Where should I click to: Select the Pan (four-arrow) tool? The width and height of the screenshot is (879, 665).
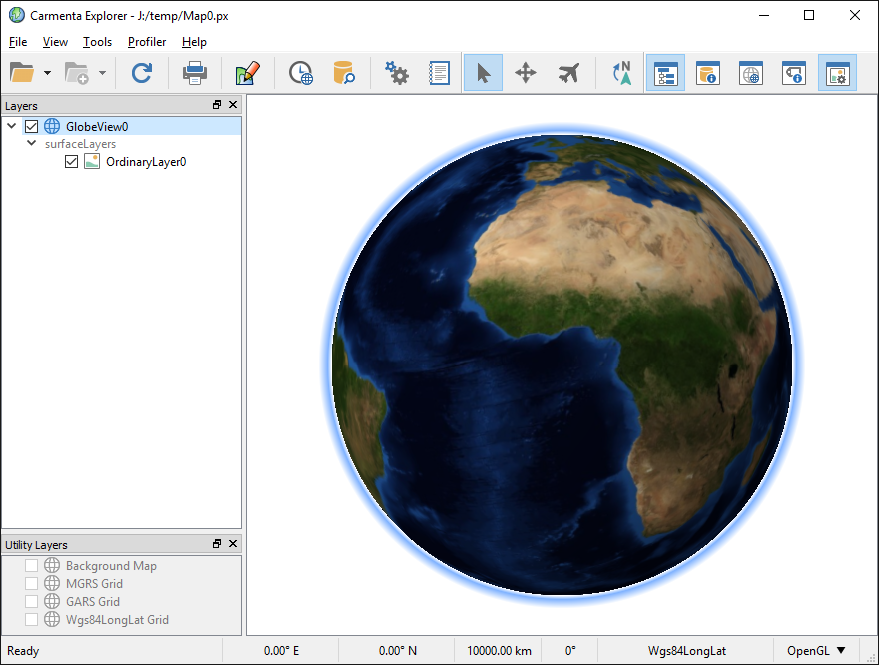click(x=525, y=73)
